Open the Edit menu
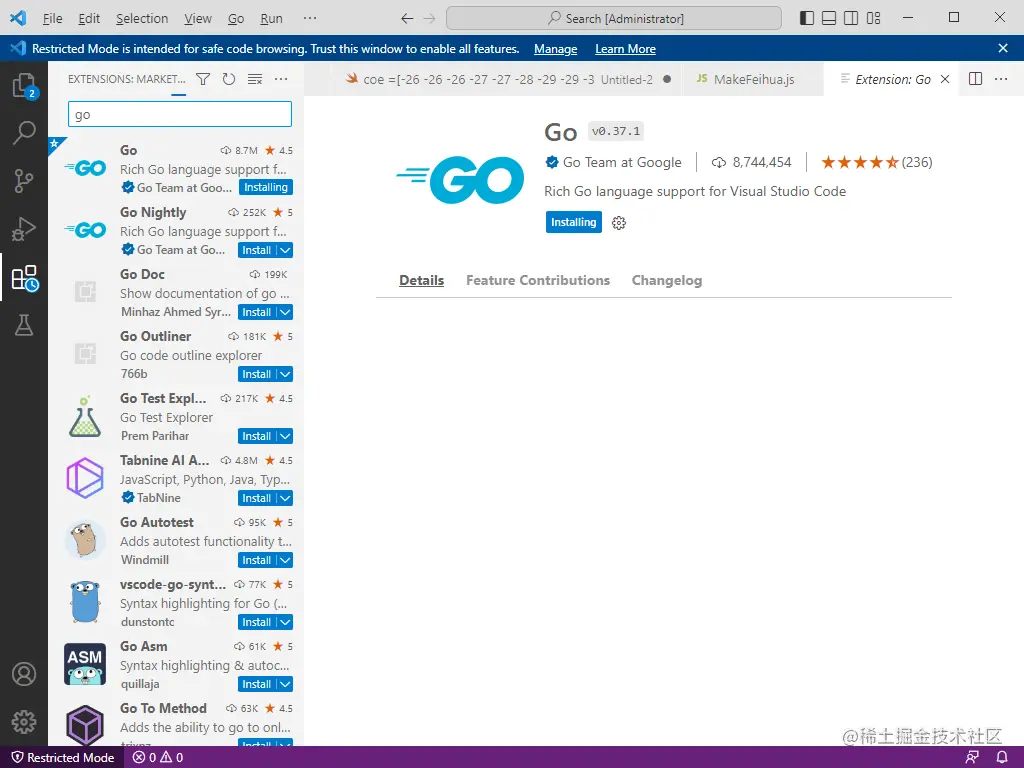The width and height of the screenshot is (1024, 768). [89, 18]
